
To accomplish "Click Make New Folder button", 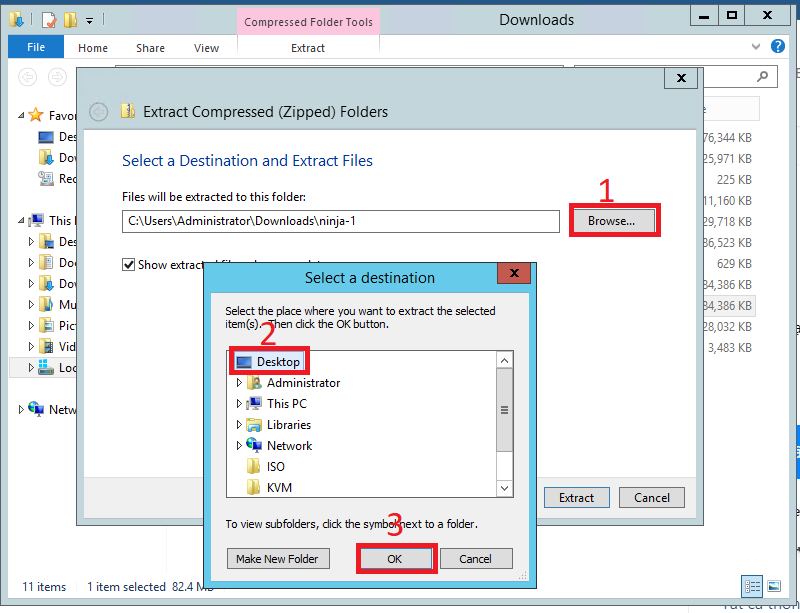I will (x=277, y=559).
